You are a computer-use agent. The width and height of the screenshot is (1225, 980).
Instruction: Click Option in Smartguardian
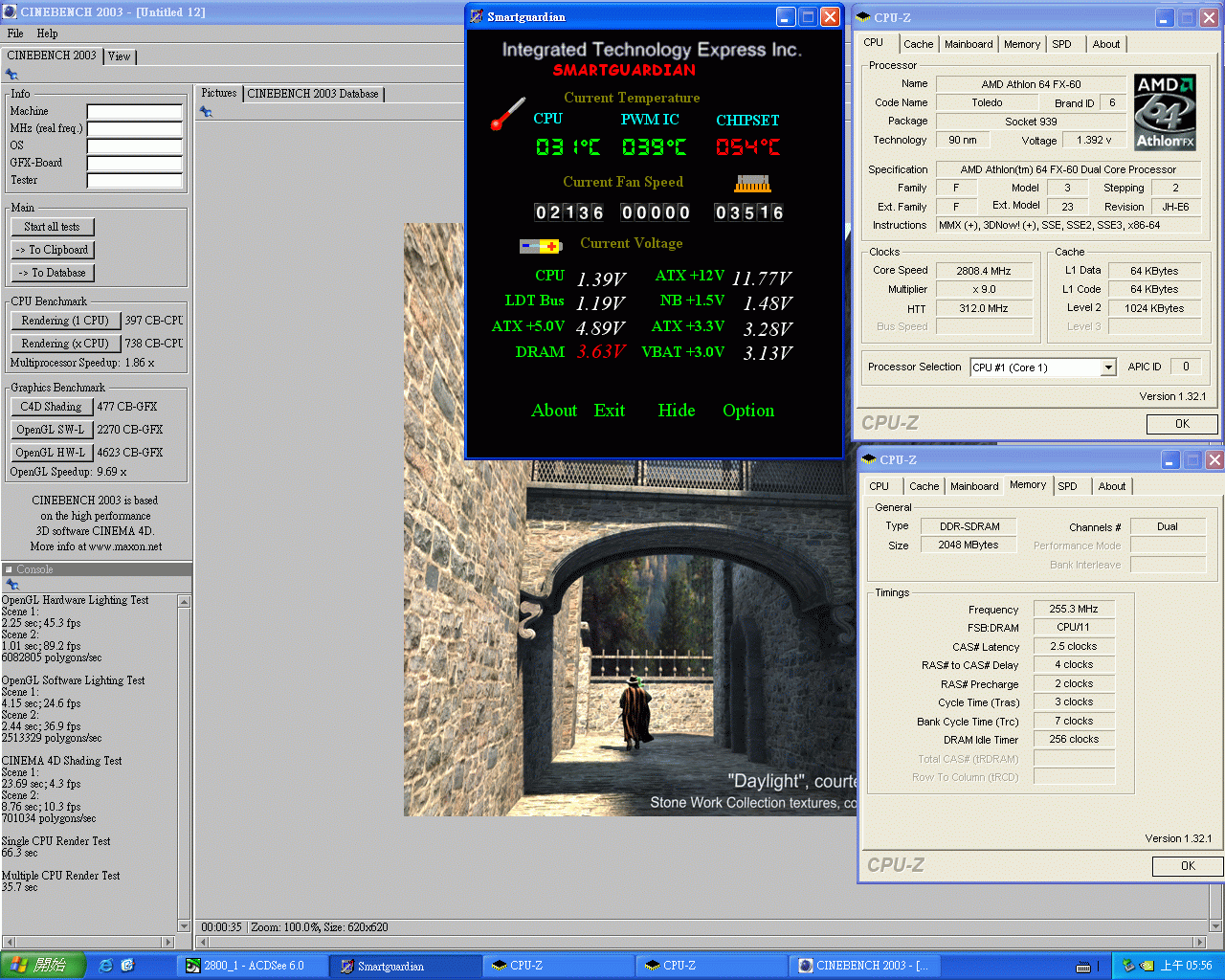coord(748,411)
